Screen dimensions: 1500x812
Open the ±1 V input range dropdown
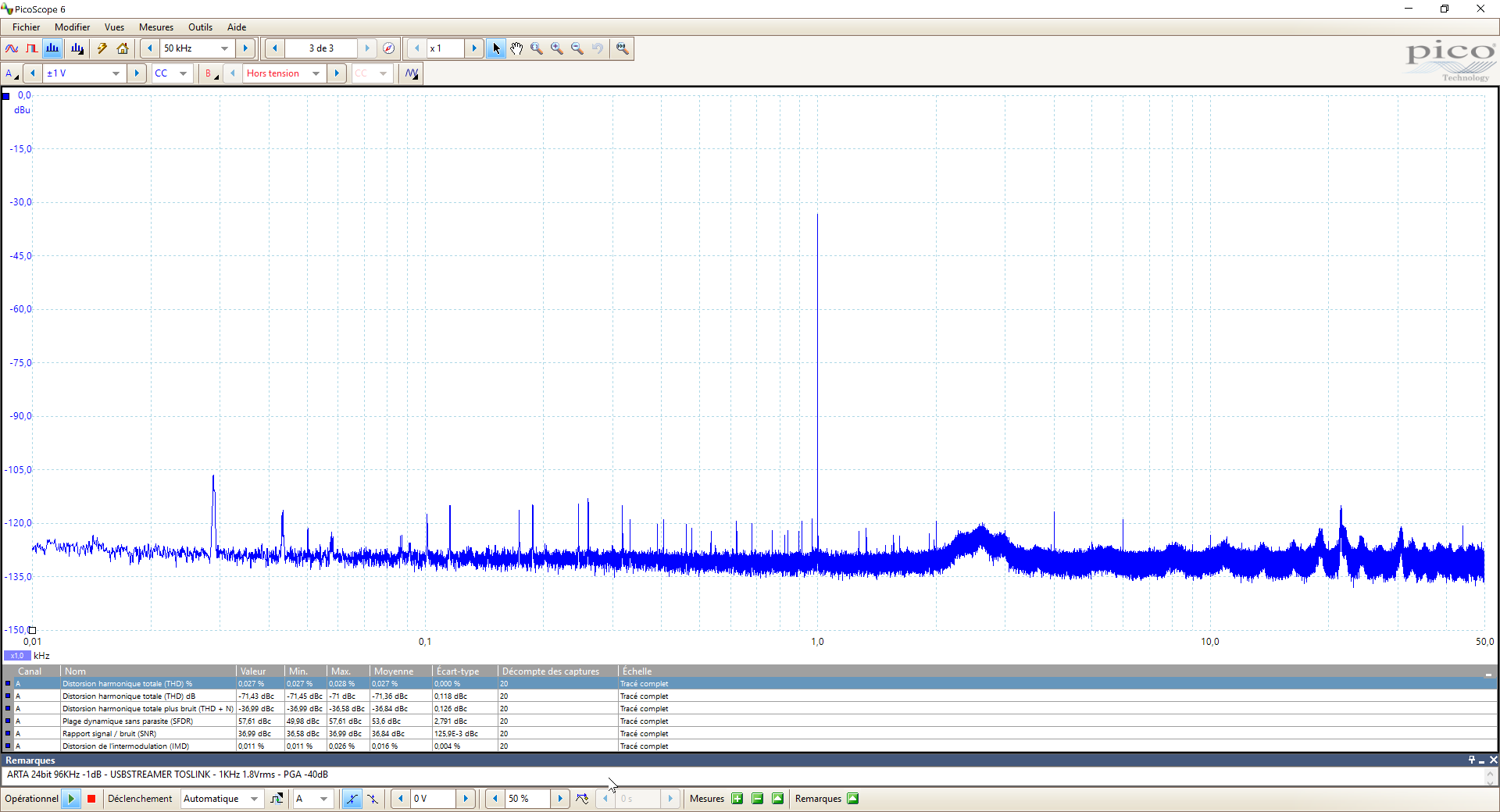pyautogui.click(x=116, y=73)
